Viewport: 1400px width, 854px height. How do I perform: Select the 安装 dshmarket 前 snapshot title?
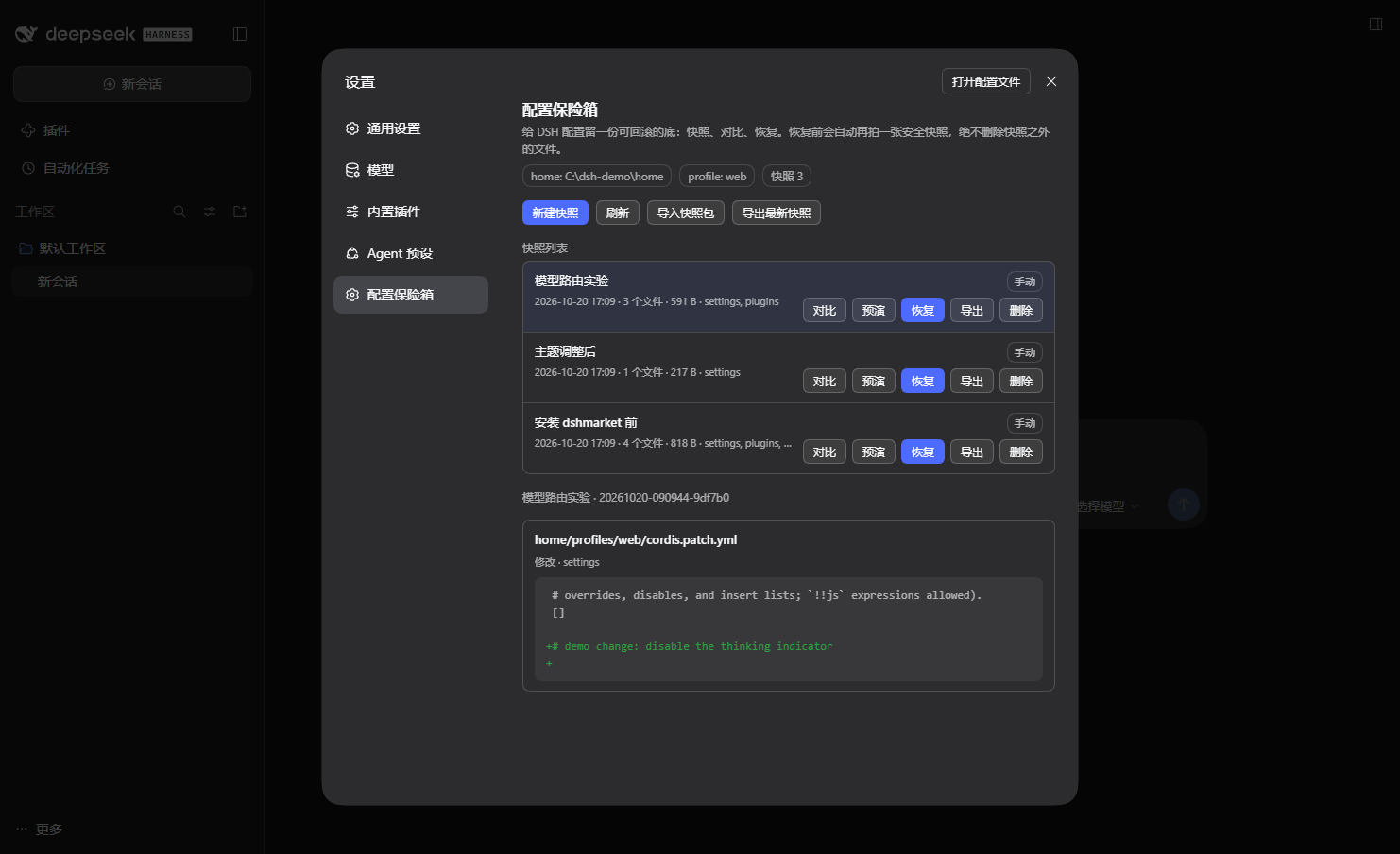pos(586,422)
